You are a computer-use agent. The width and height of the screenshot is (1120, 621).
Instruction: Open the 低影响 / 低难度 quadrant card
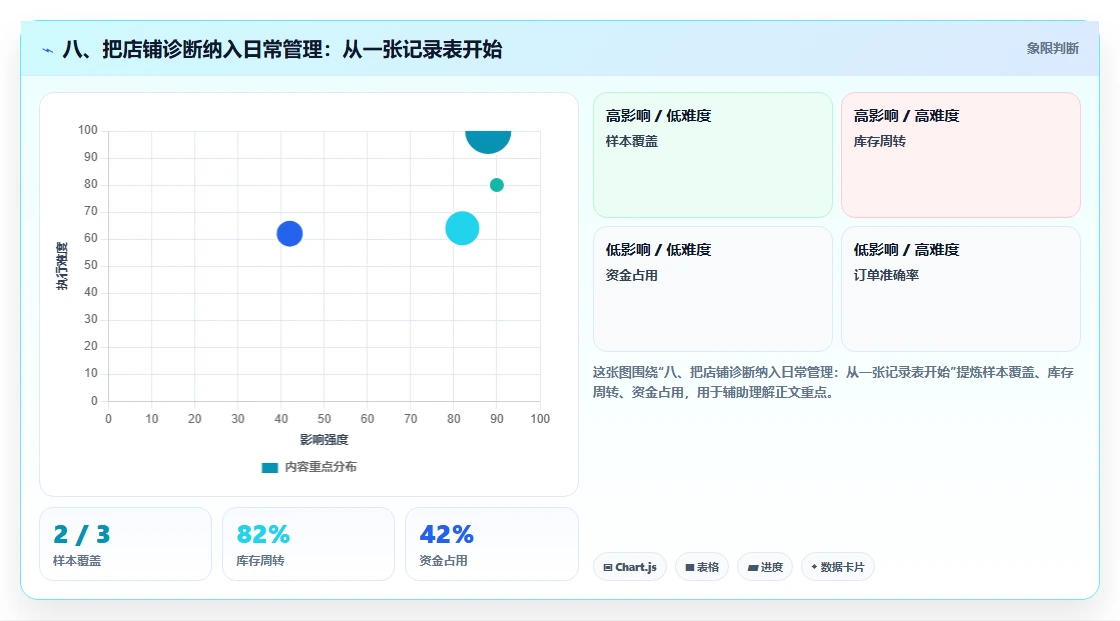click(713, 289)
